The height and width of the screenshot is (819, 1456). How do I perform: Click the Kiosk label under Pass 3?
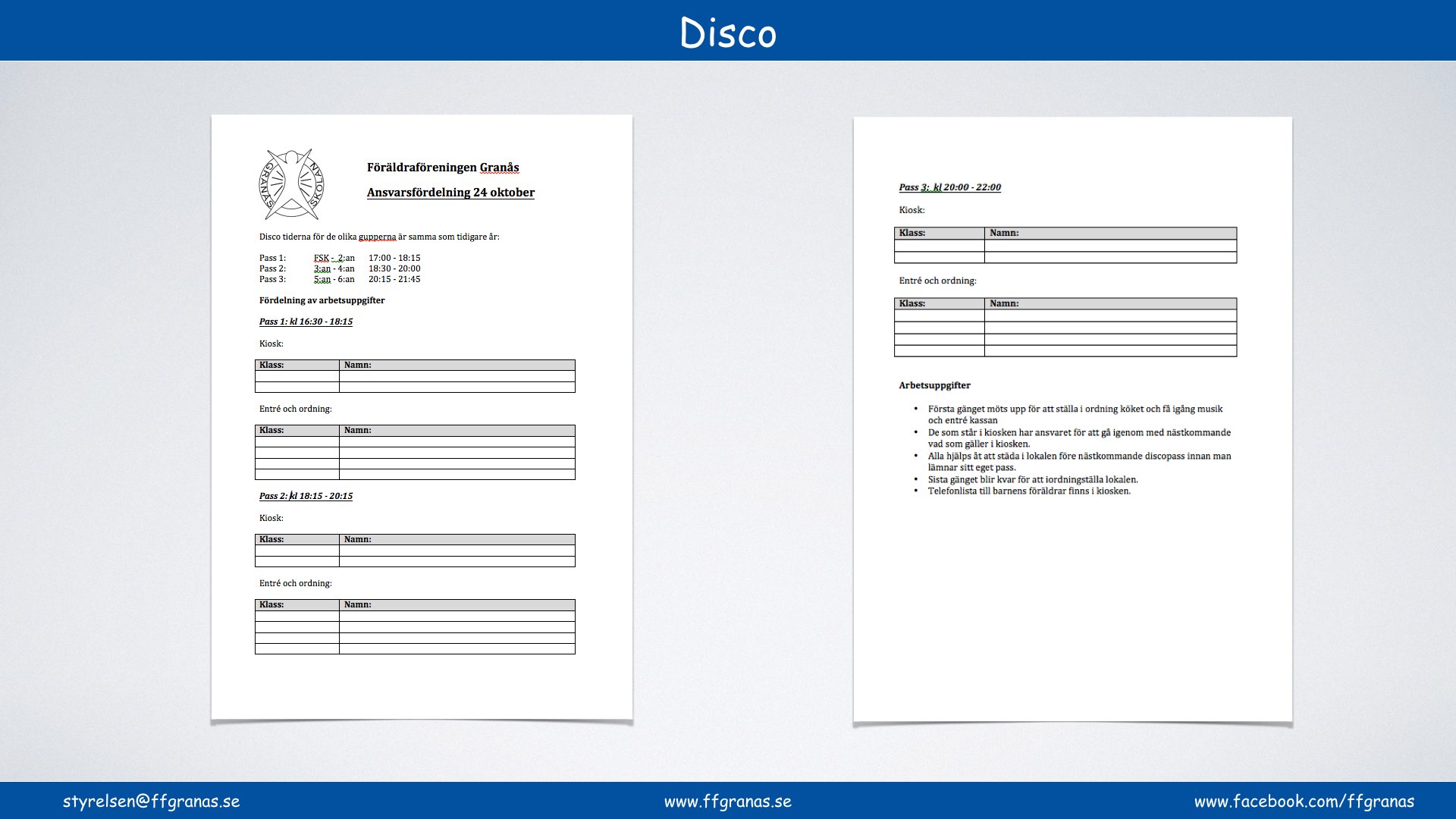912,210
